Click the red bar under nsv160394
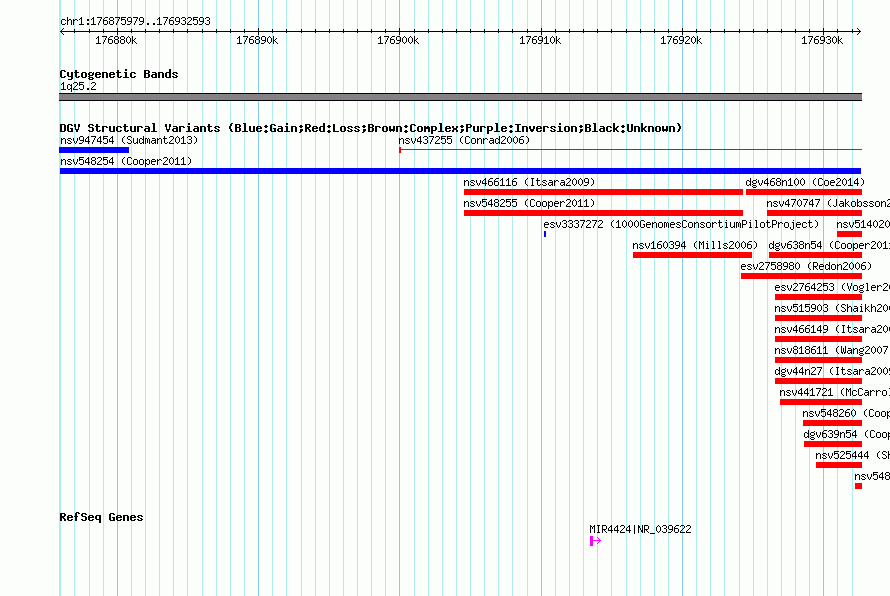The image size is (890, 596). tap(692, 255)
